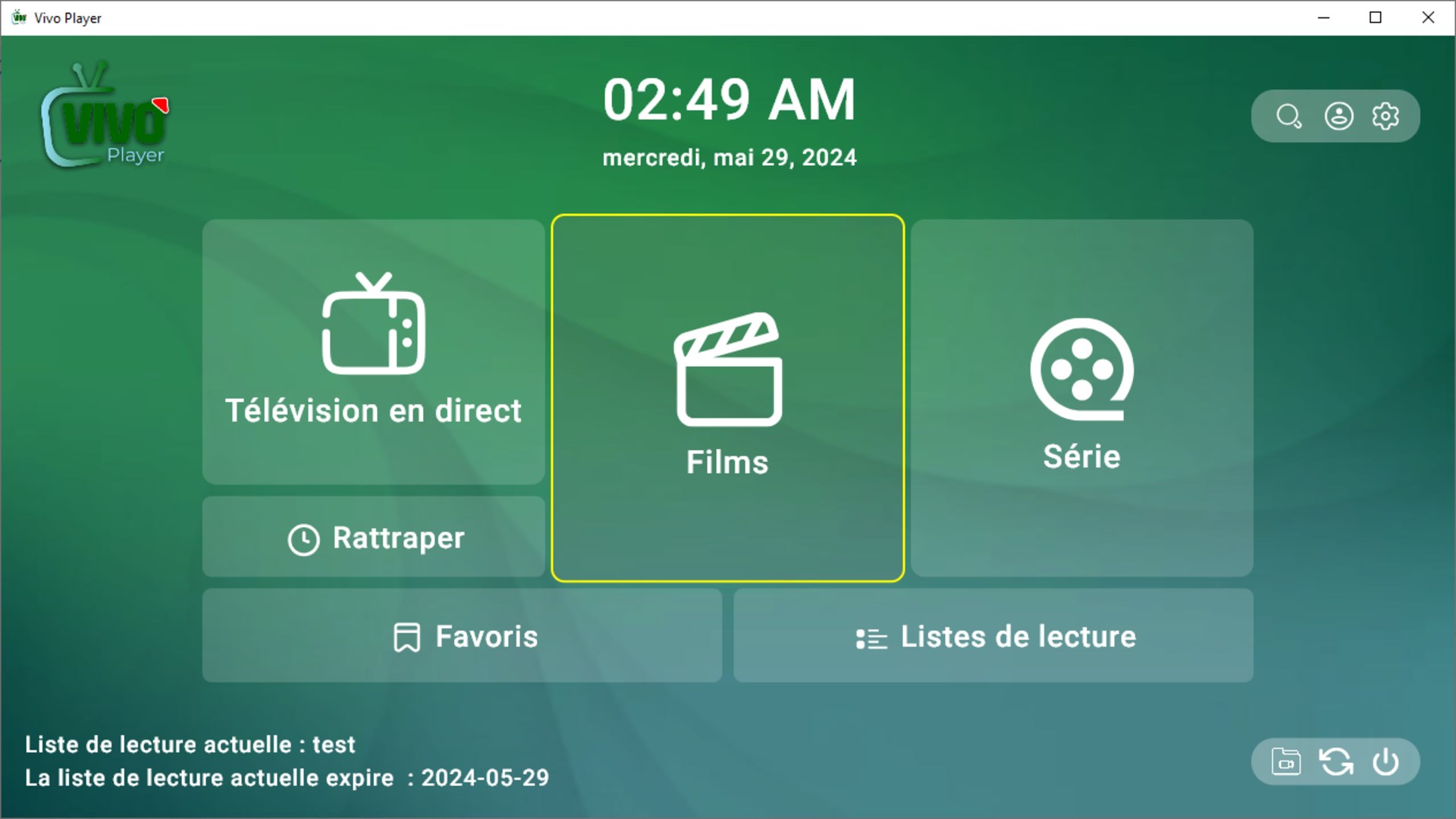1456x819 pixels.
Task: Click the playlist expiry date 2024-05-29
Action: [x=485, y=778]
